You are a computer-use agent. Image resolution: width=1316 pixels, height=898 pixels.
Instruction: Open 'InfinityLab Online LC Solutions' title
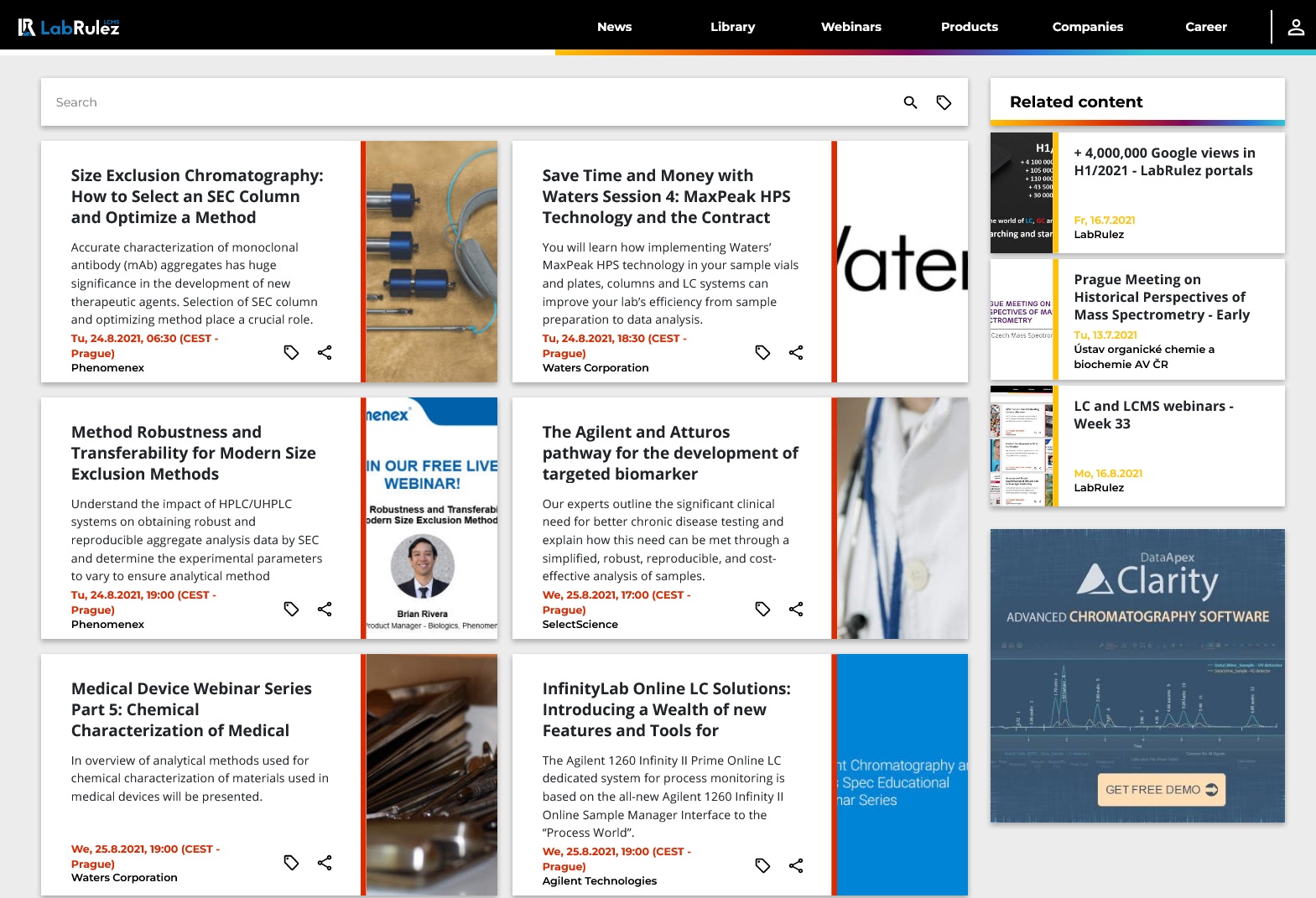click(x=666, y=709)
